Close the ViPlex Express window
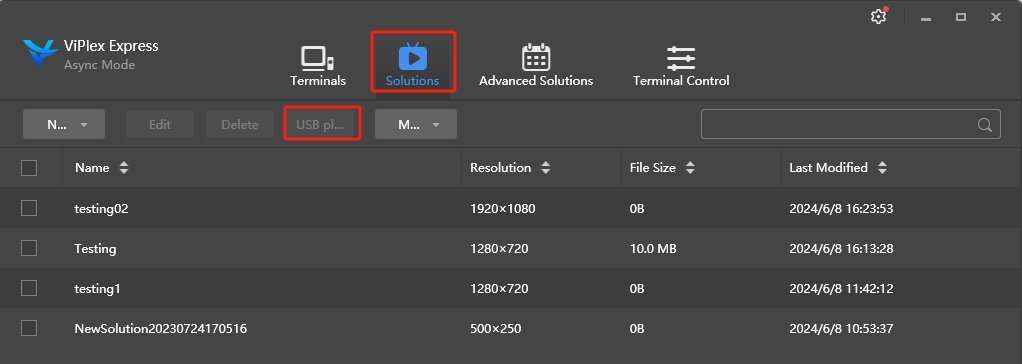This screenshot has height=364, width=1022. (x=996, y=17)
